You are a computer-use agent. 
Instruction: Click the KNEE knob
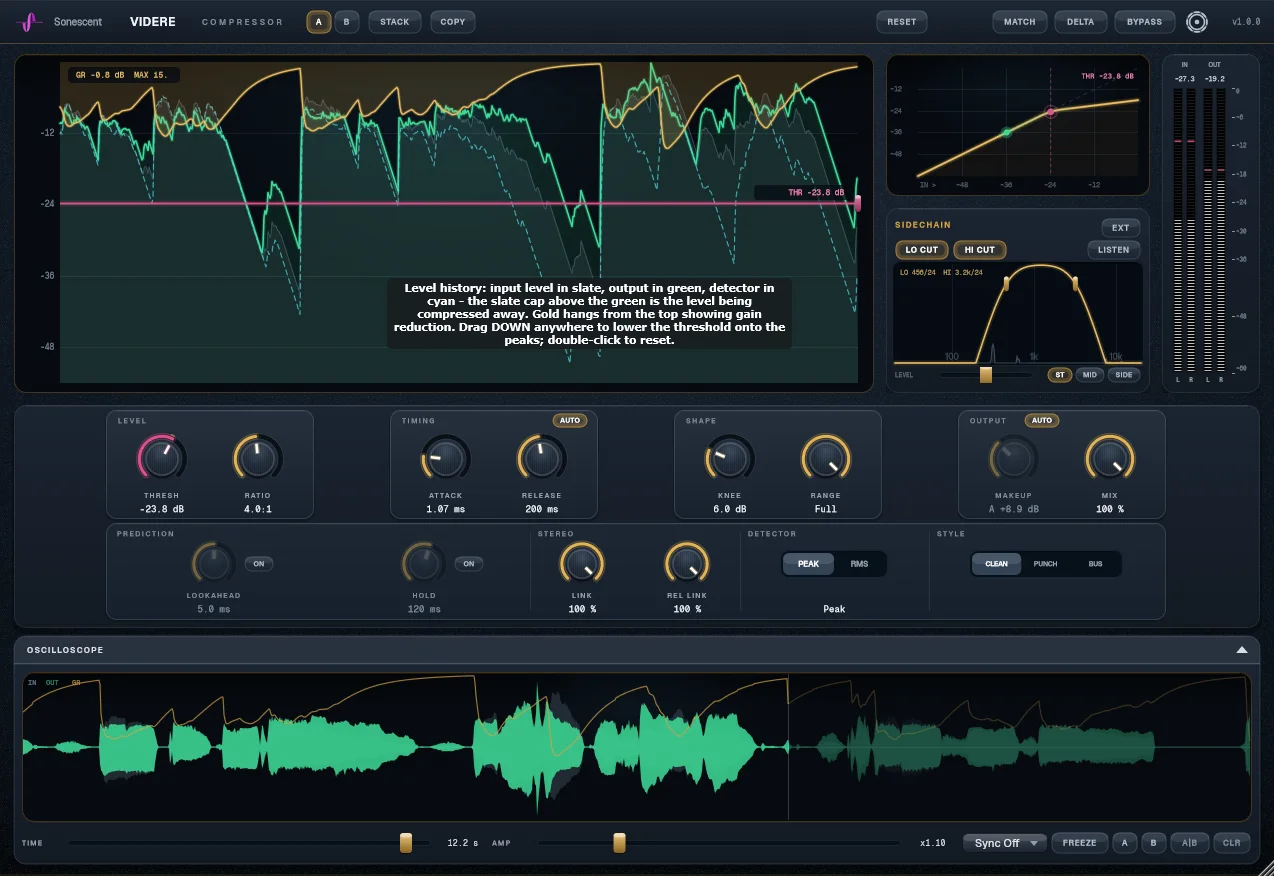(729, 458)
